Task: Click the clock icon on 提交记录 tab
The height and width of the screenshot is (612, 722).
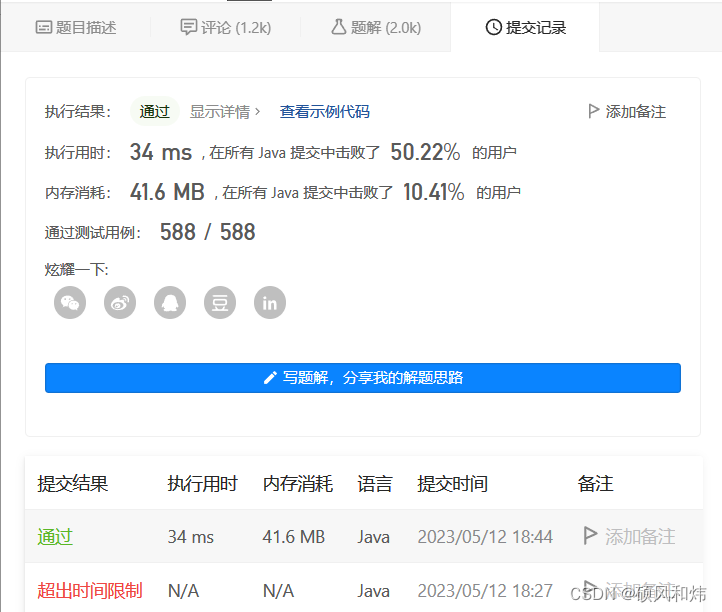Action: point(494,27)
